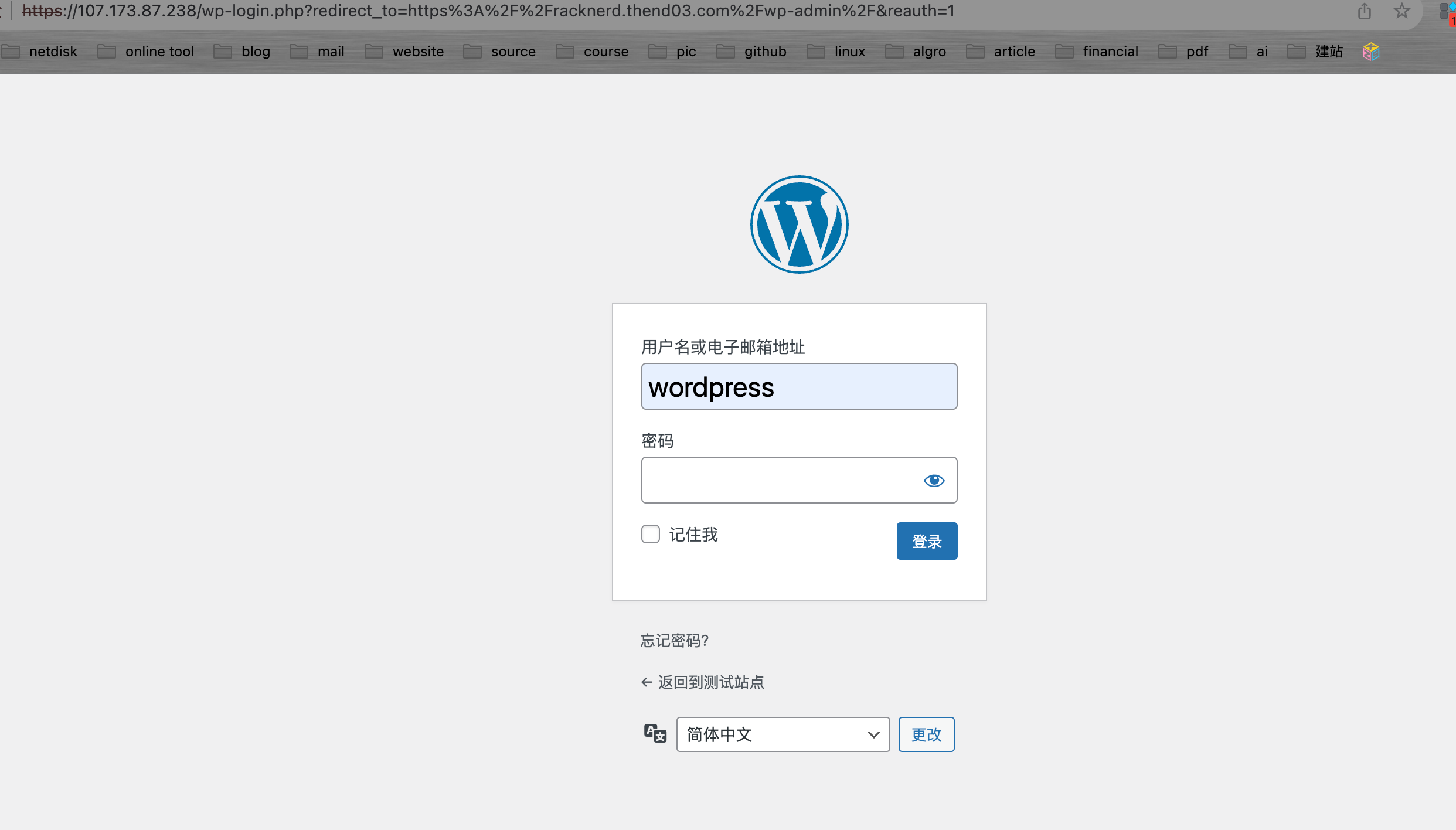
Task: Open the website bookmark folder
Action: tap(404, 52)
